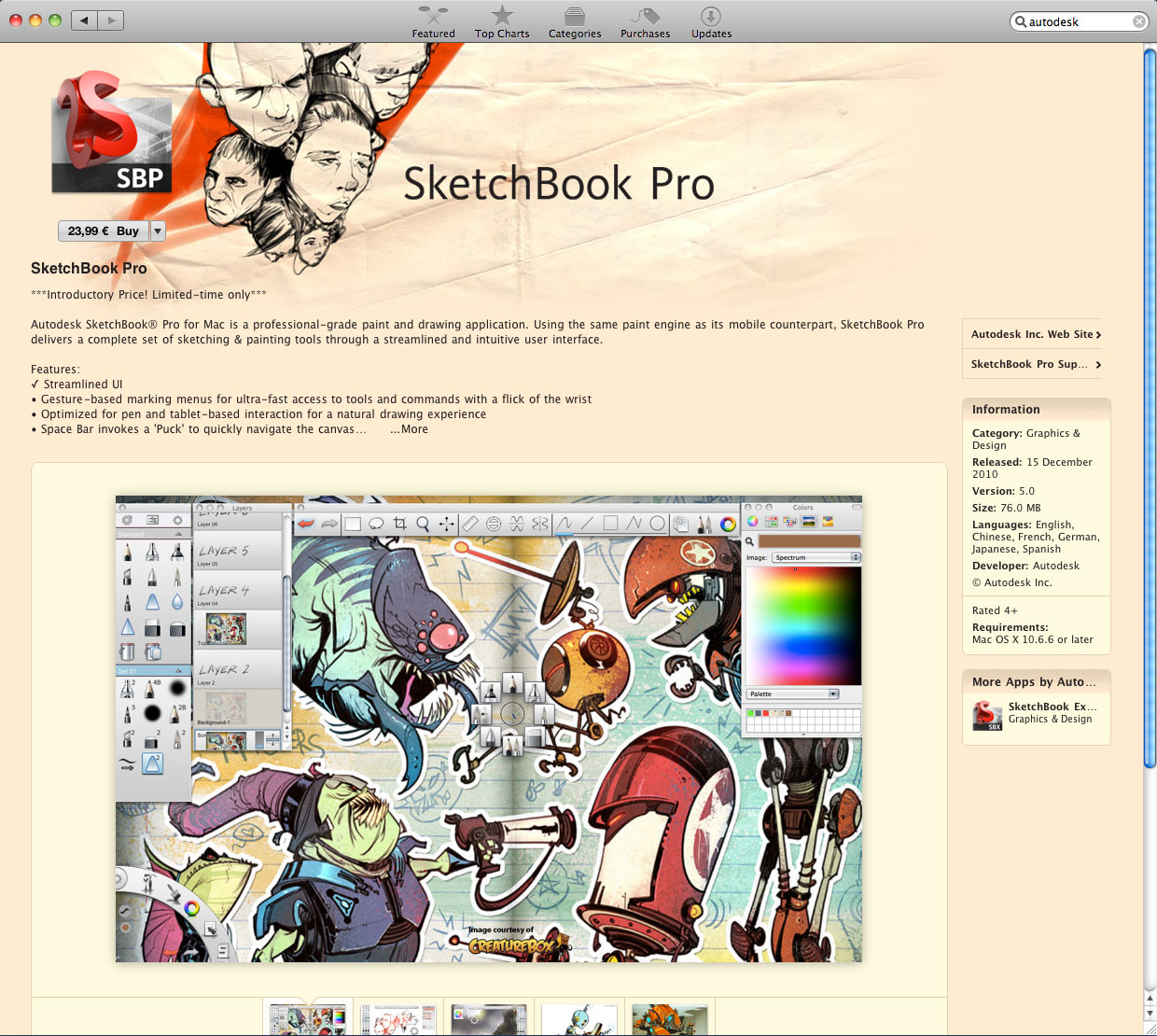Select the red face sketches screenshot thumbnail
This screenshot has height=1036, width=1157.
click(397, 1019)
